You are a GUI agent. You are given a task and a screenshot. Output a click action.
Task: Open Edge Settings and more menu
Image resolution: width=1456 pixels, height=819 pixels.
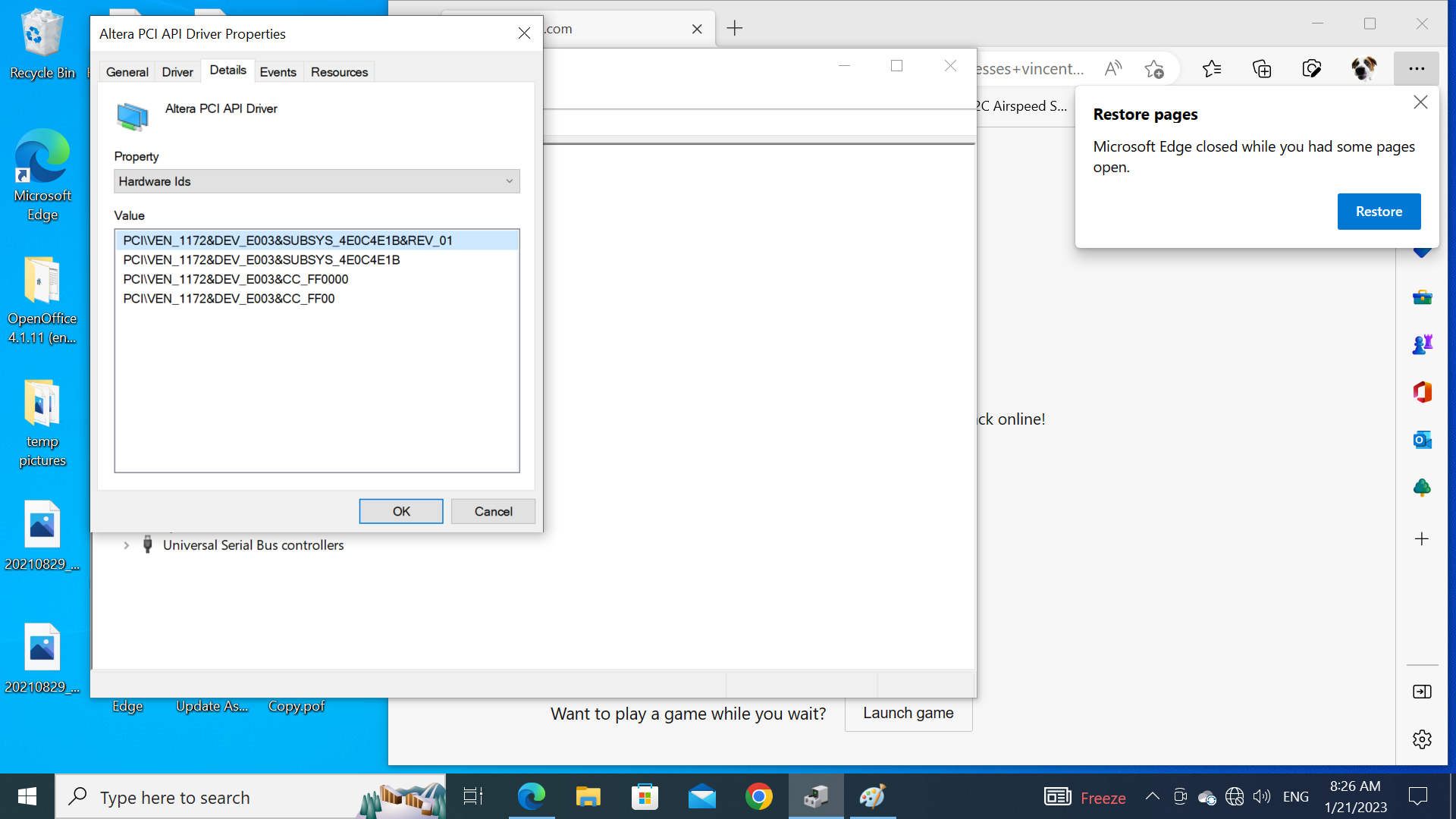1416,69
